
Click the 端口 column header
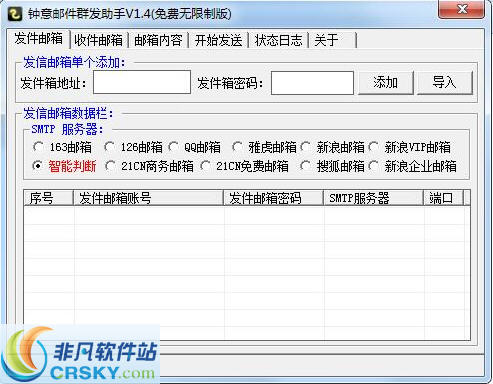[443, 198]
